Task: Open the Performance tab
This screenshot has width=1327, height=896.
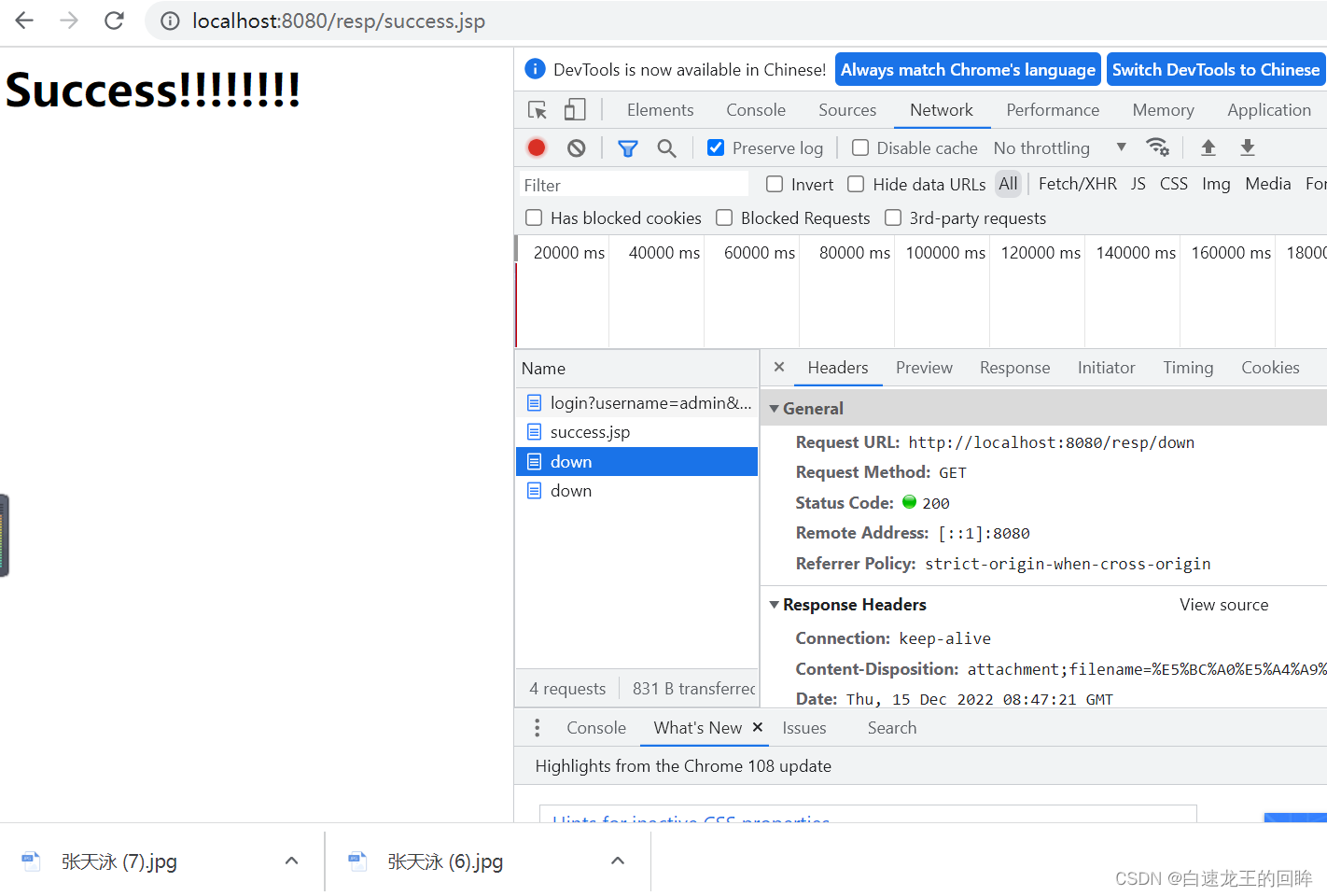Action: (x=1053, y=110)
